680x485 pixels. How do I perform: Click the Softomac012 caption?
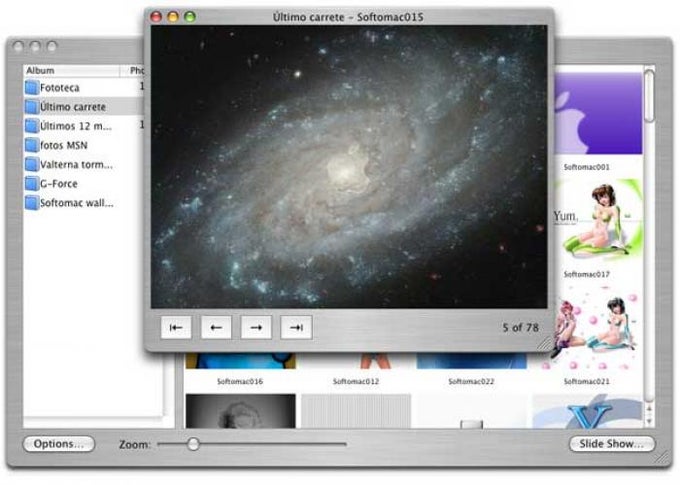tap(356, 381)
